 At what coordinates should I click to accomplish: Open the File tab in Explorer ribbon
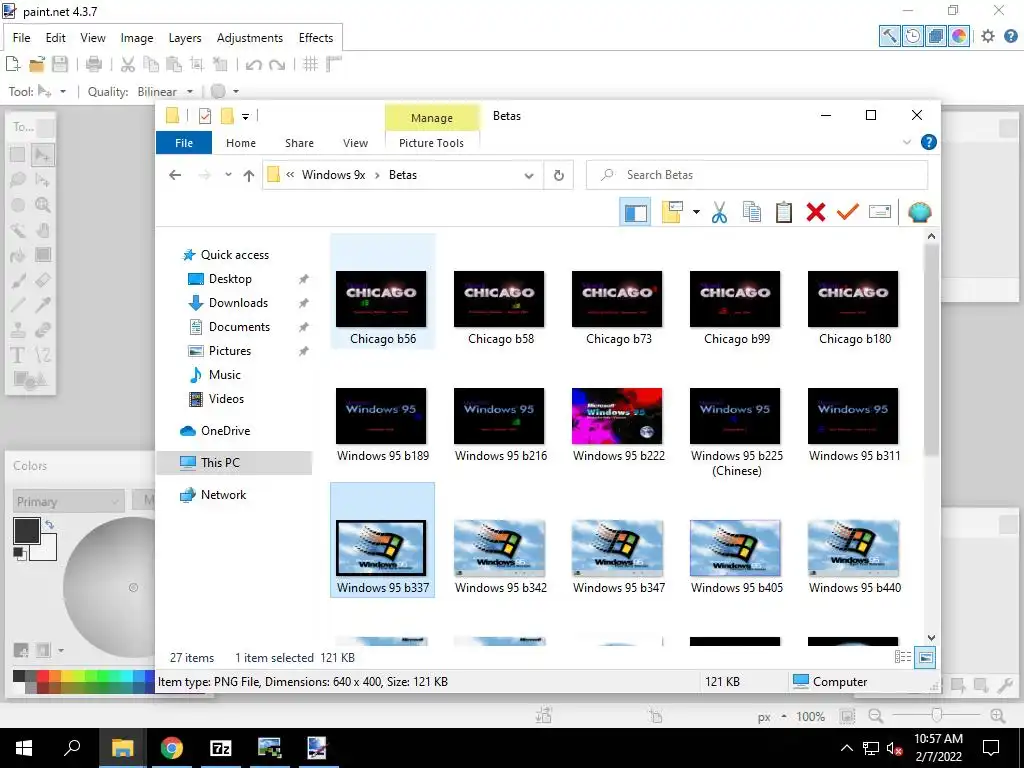[184, 143]
